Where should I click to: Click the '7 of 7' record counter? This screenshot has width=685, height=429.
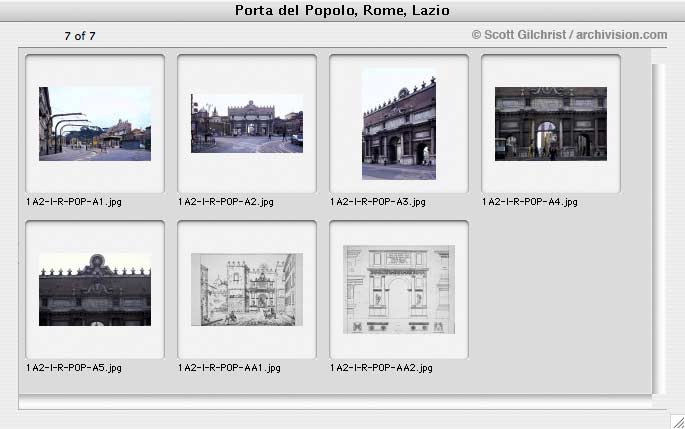click(x=80, y=36)
